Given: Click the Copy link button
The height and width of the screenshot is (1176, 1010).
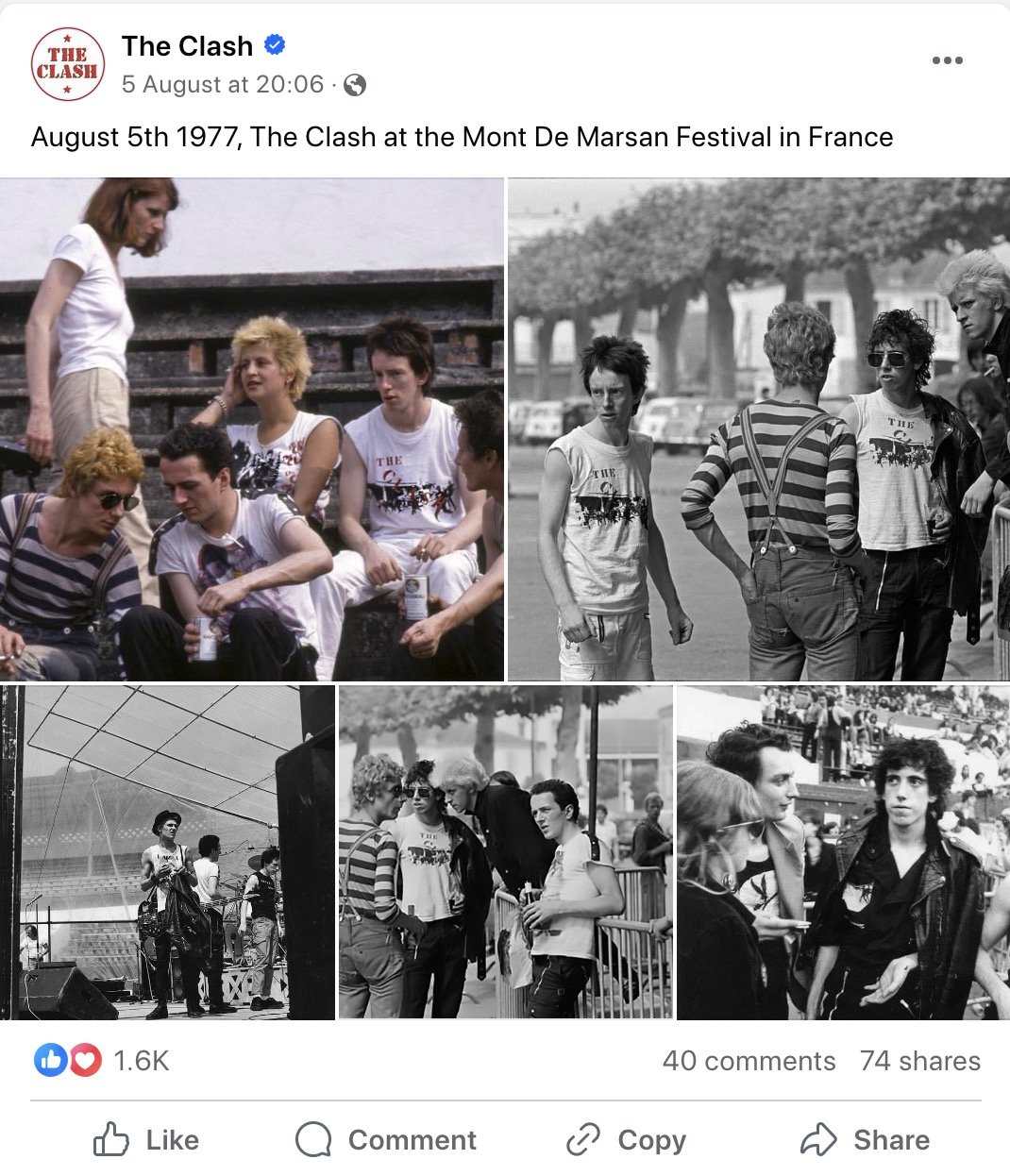Looking at the screenshot, I should 626,1140.
